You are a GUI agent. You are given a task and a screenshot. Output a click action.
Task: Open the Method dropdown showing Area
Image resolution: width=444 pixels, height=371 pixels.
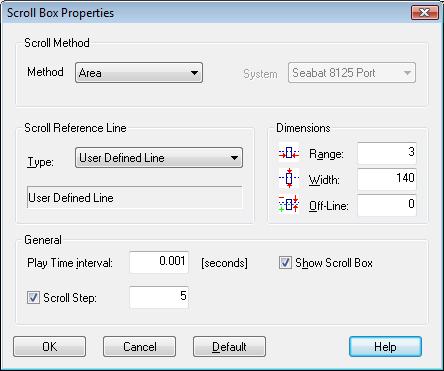pyautogui.click(x=139, y=72)
